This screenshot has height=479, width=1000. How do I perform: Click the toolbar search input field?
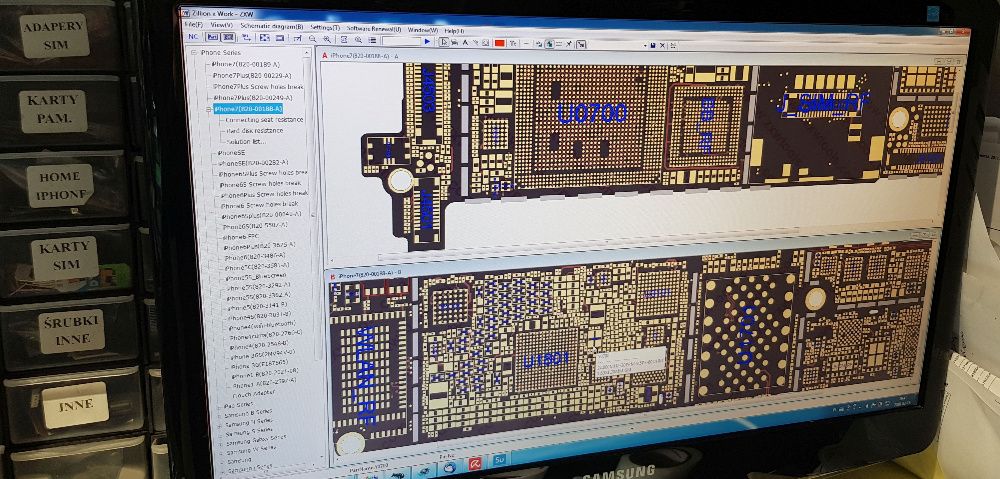(401, 41)
